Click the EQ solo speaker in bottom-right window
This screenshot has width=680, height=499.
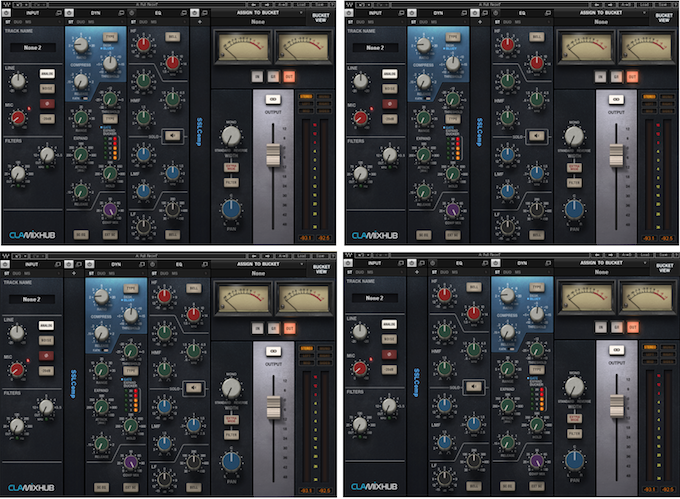pyautogui.click(x=474, y=386)
